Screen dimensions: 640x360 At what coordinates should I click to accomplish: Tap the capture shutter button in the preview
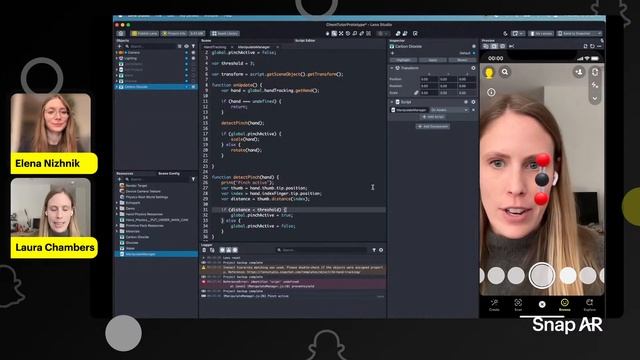(542, 276)
